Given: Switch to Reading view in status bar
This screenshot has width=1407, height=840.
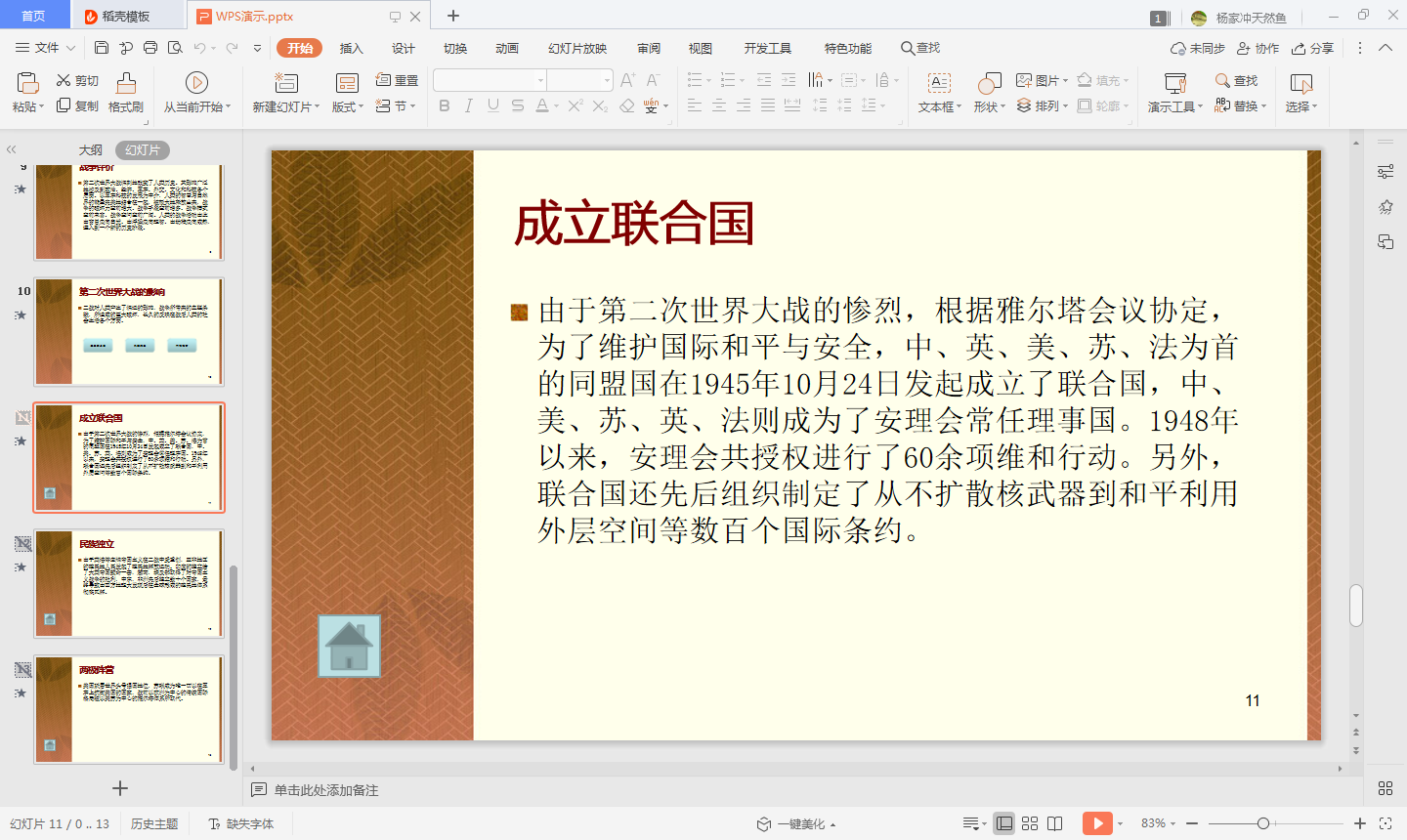Looking at the screenshot, I should 1055,823.
